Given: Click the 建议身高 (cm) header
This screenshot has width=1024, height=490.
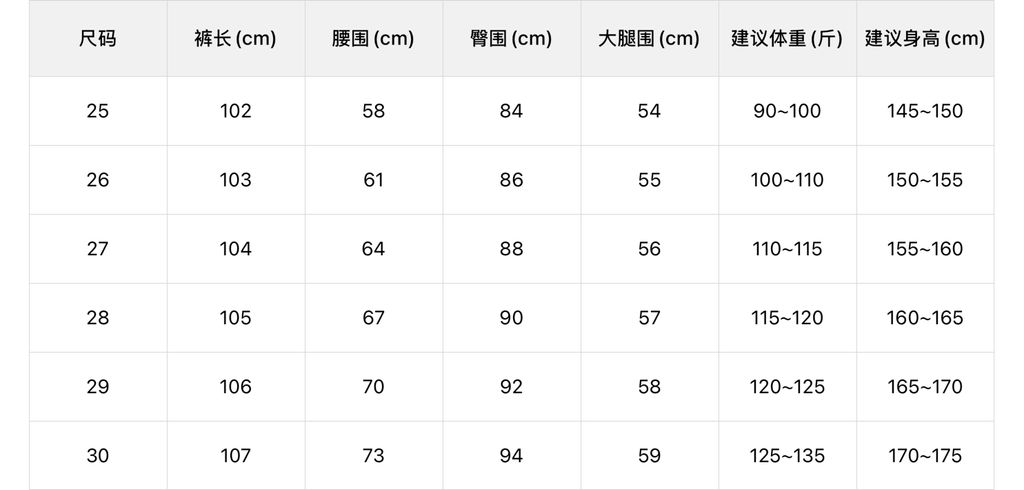Looking at the screenshot, I should click(925, 39).
